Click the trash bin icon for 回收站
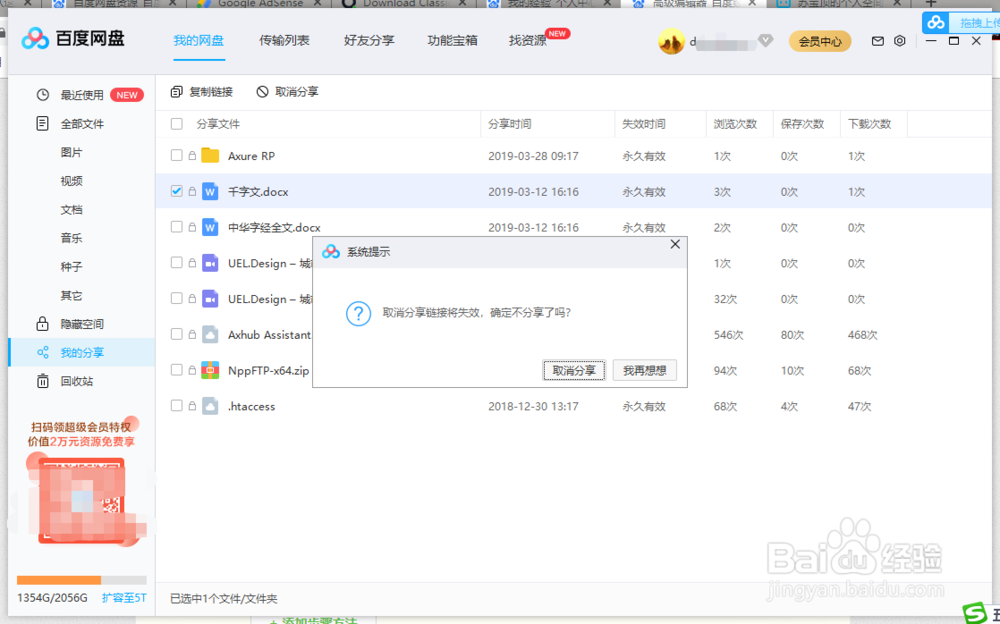 [43, 381]
